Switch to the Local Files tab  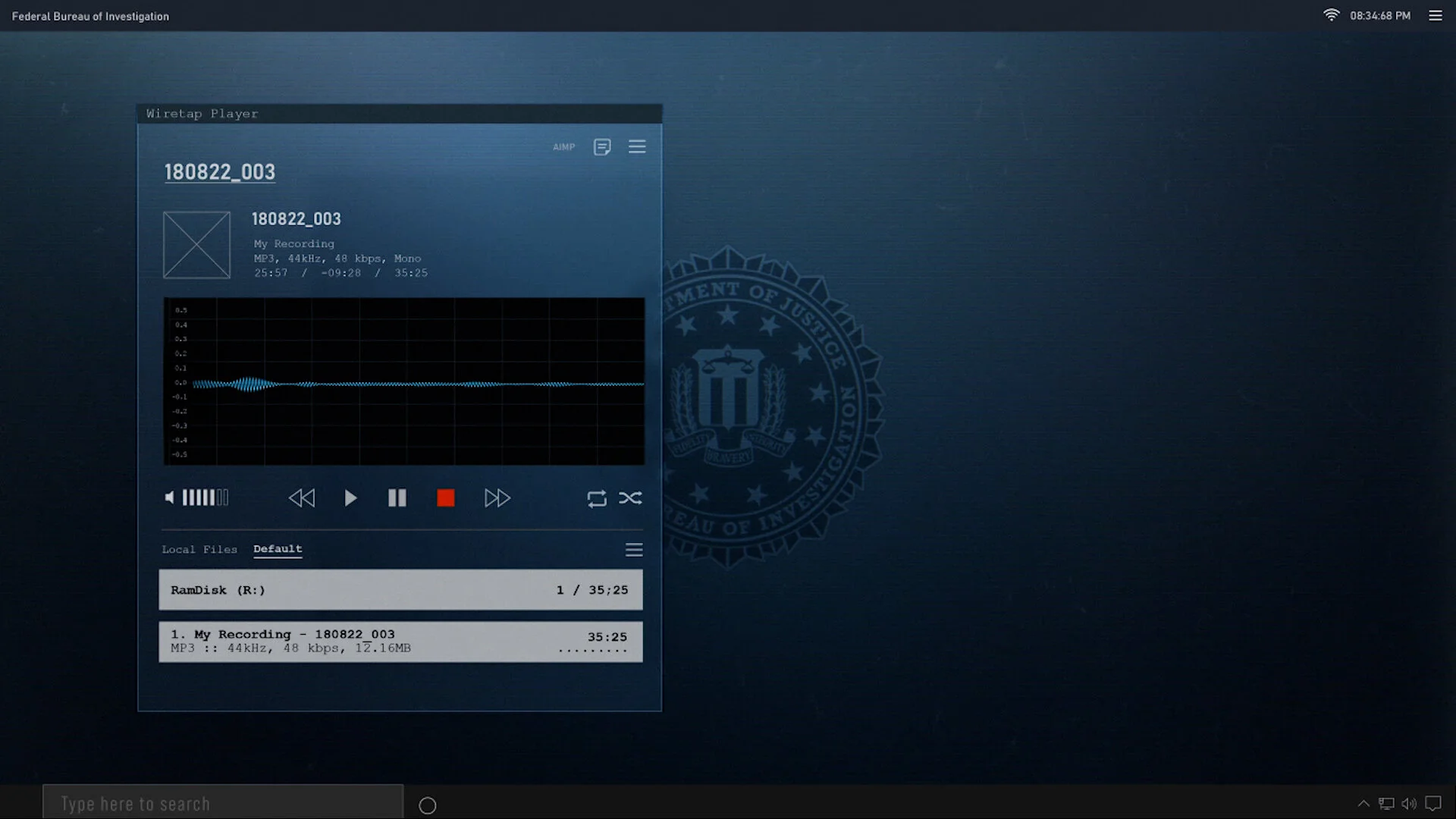199,550
